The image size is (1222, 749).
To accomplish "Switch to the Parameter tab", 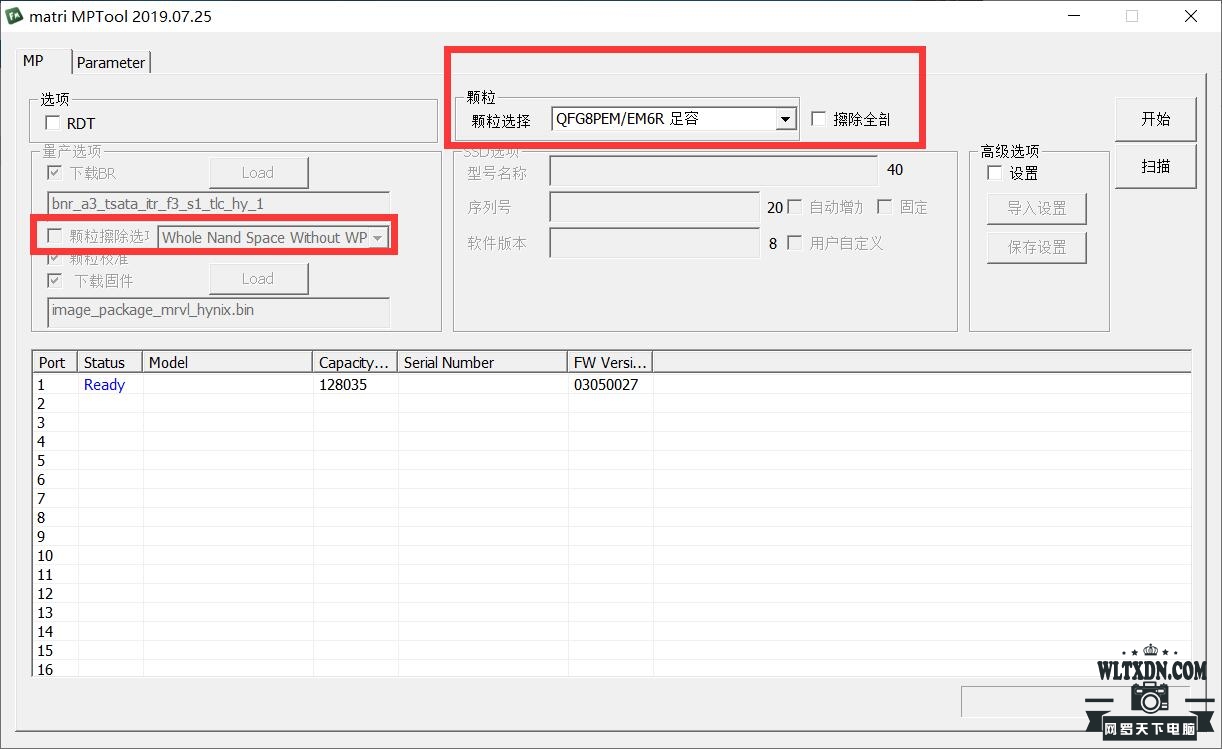I will pos(111,62).
